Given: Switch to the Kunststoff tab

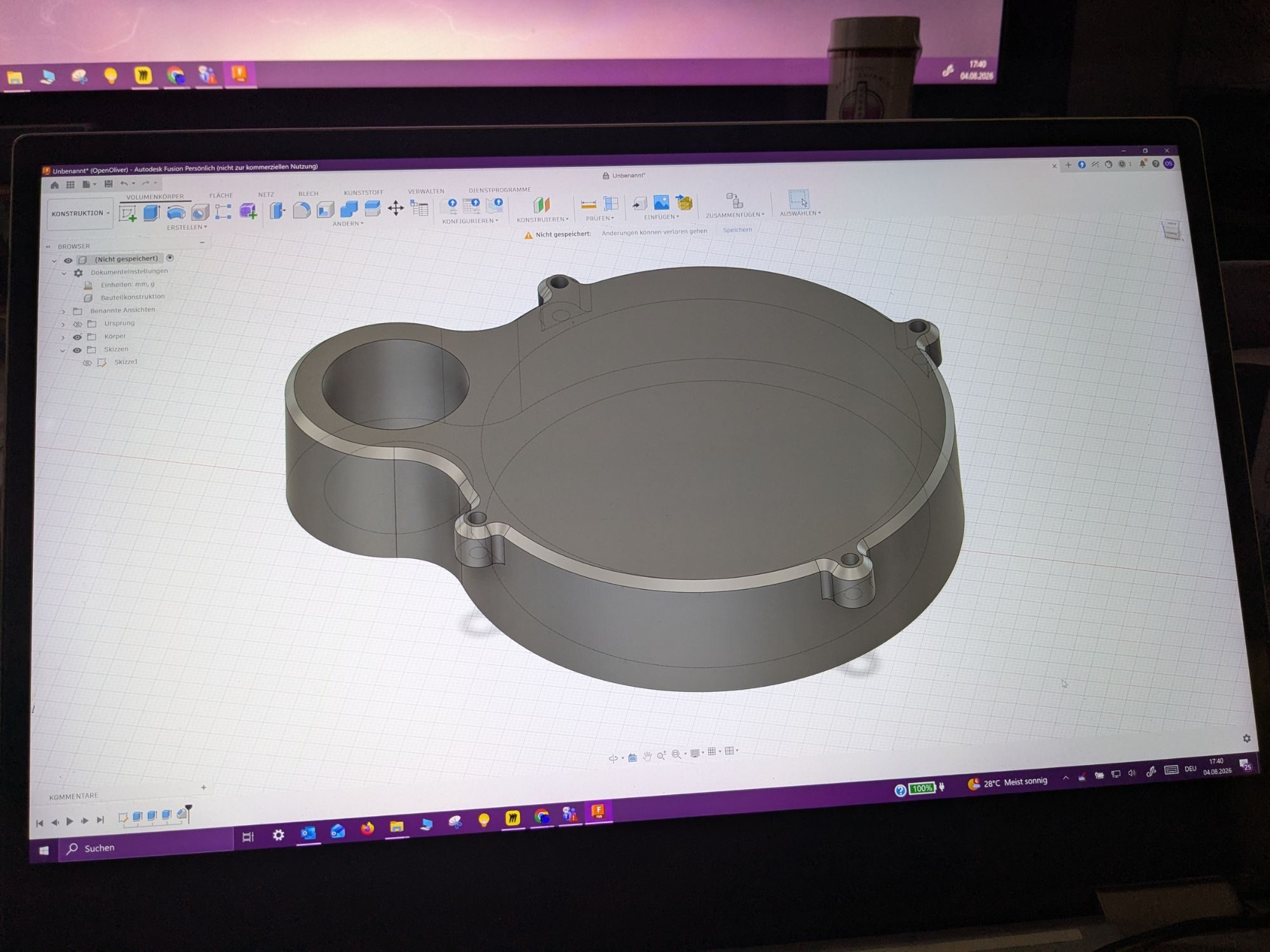Looking at the screenshot, I should click(364, 192).
